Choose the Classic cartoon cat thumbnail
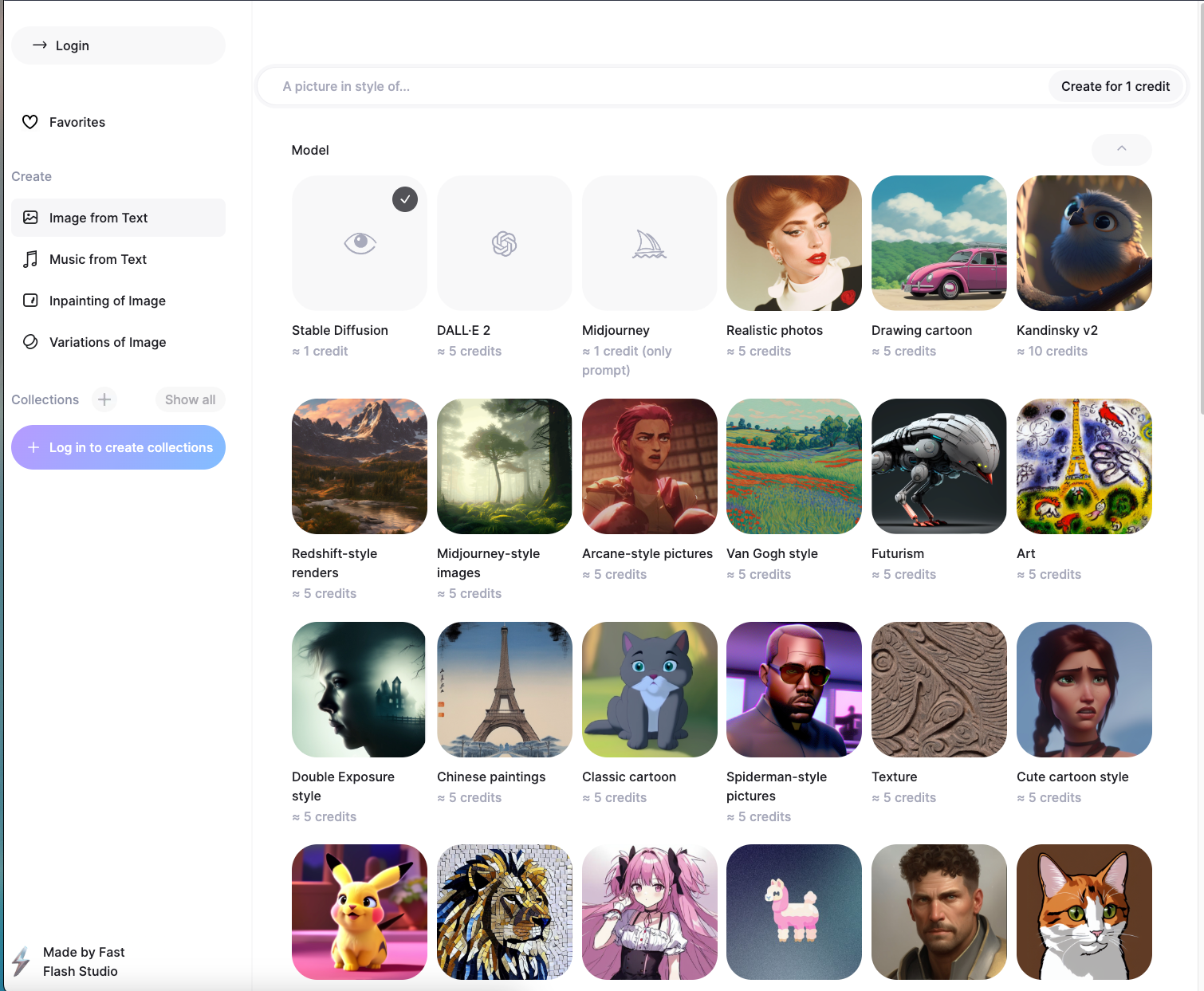1204x991 pixels. [650, 690]
